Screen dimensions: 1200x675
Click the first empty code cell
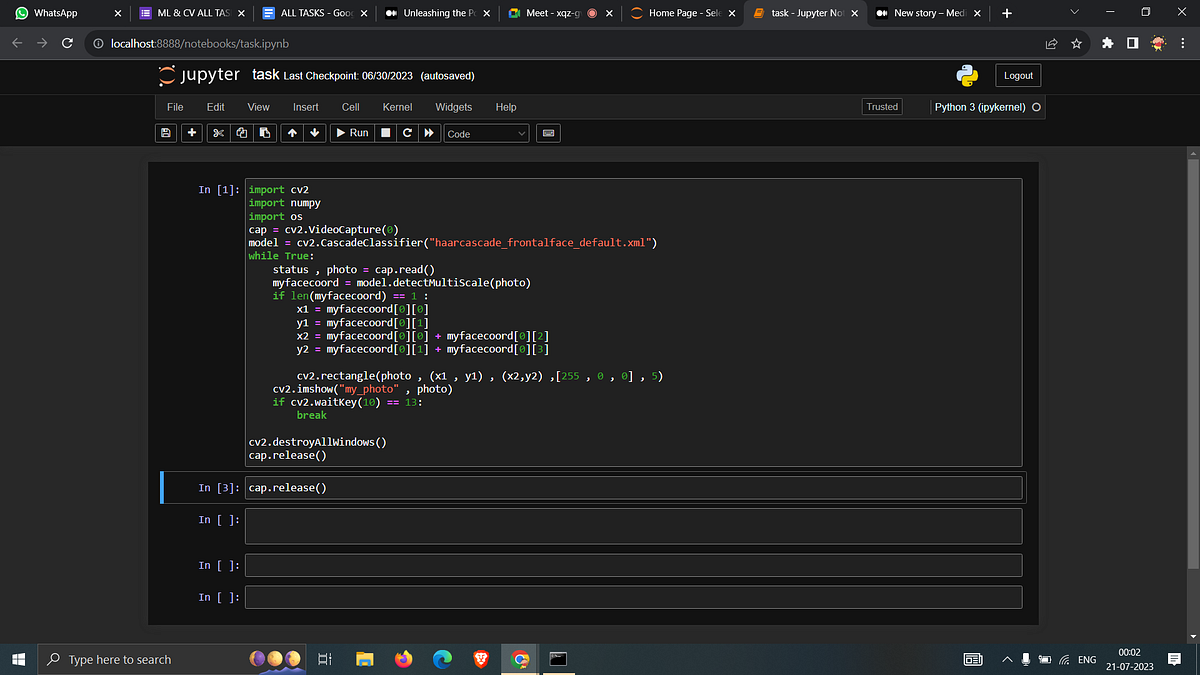[x=633, y=526]
